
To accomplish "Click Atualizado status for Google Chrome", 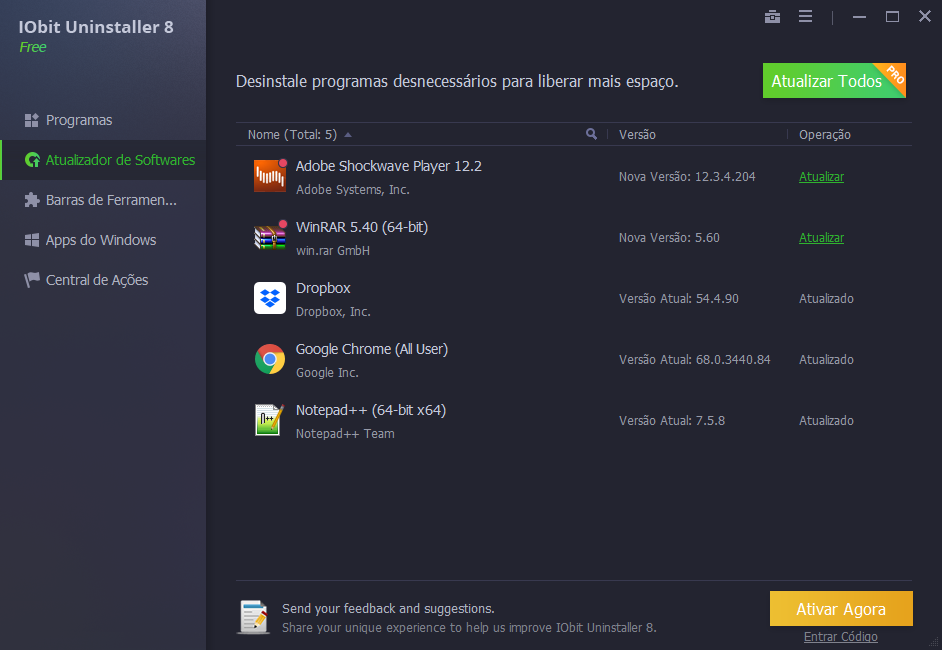I will [x=826, y=360].
